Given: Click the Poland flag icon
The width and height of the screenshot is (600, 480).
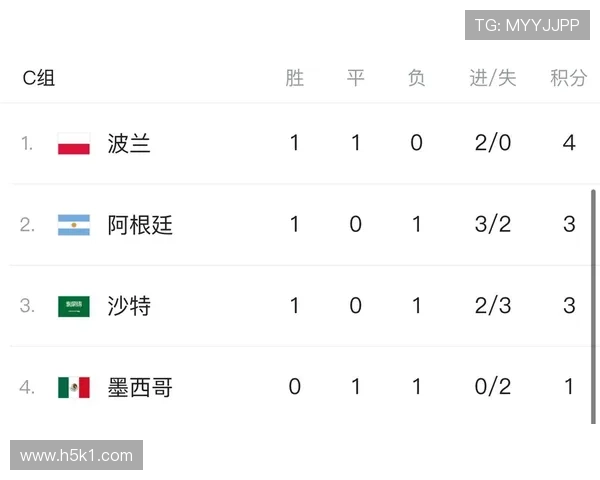Looking at the screenshot, I should click(x=74, y=144).
